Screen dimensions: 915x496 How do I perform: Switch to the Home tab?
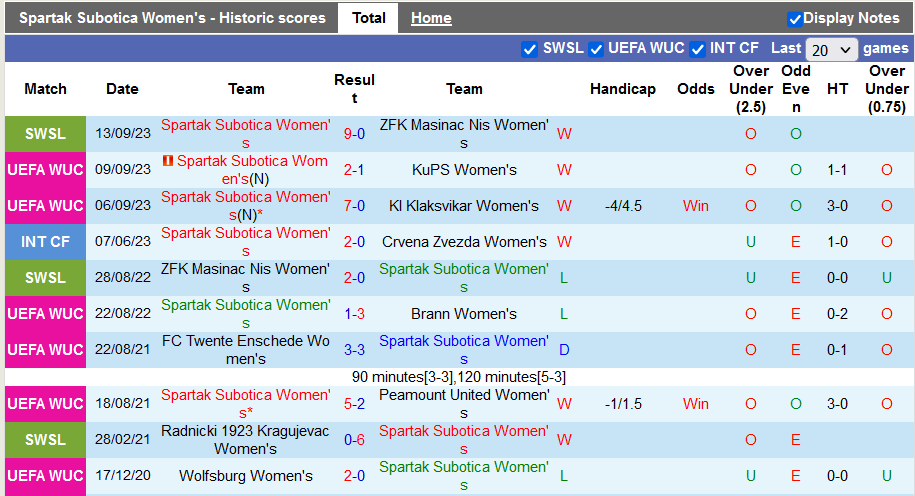[x=431, y=18]
